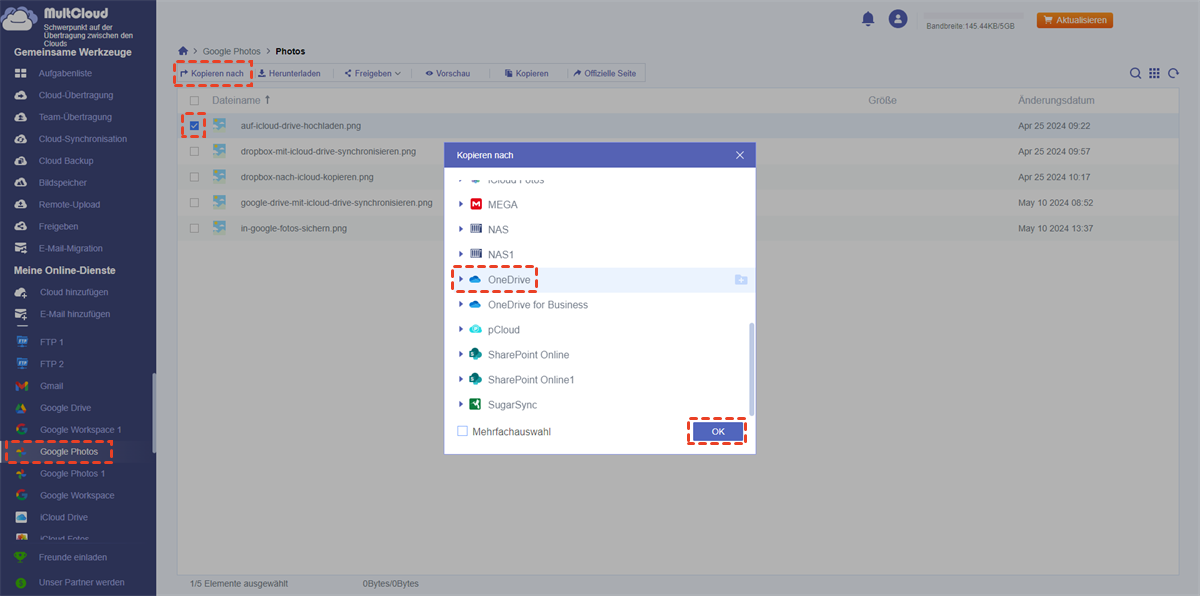Click the dialog's vertical scrollbar
This screenshot has height=596, width=1200.
pos(752,368)
